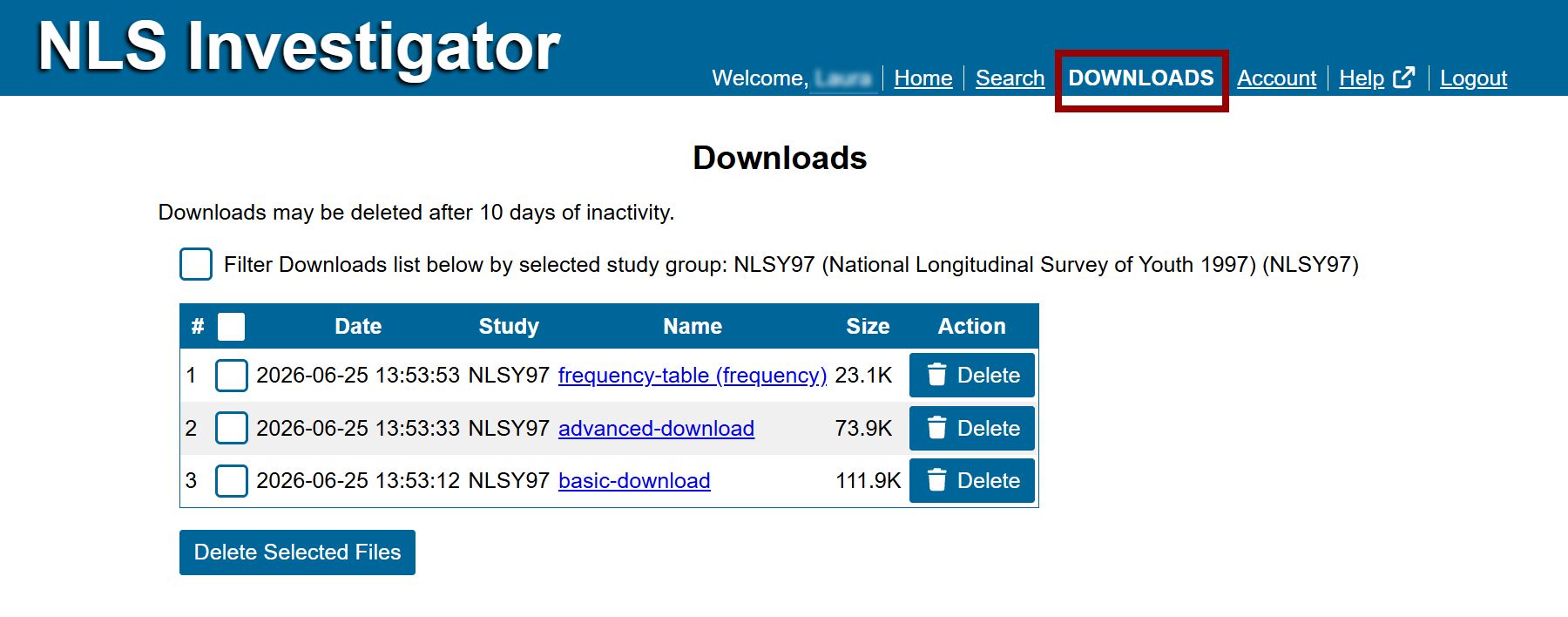
Task: Click the Size column header
Action: [868, 326]
